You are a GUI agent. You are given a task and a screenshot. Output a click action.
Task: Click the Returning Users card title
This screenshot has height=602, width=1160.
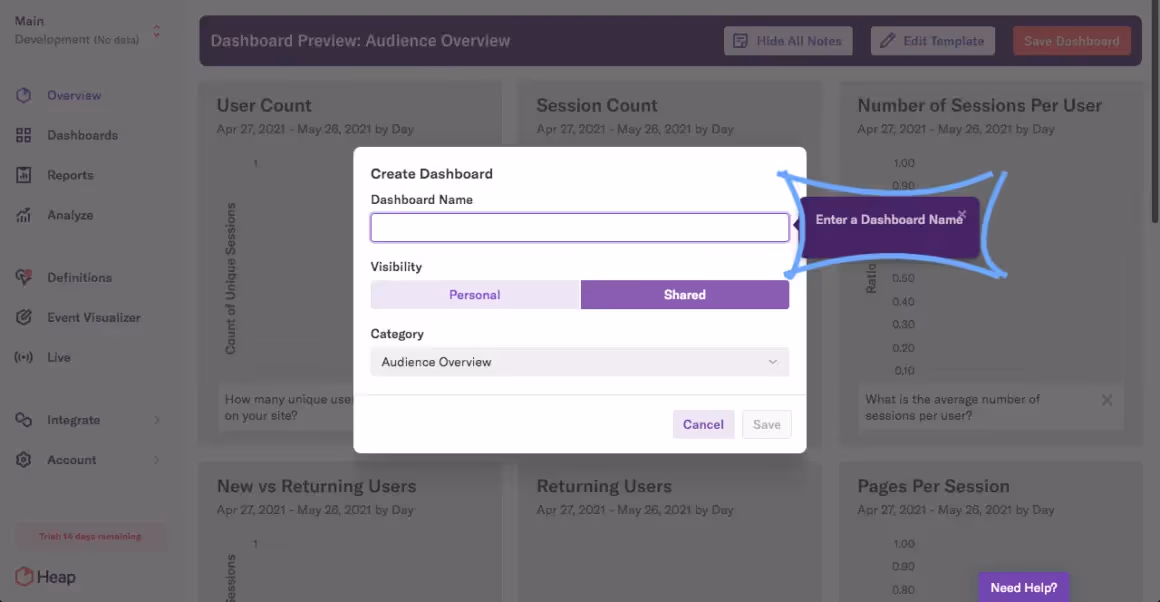pyautogui.click(x=604, y=486)
